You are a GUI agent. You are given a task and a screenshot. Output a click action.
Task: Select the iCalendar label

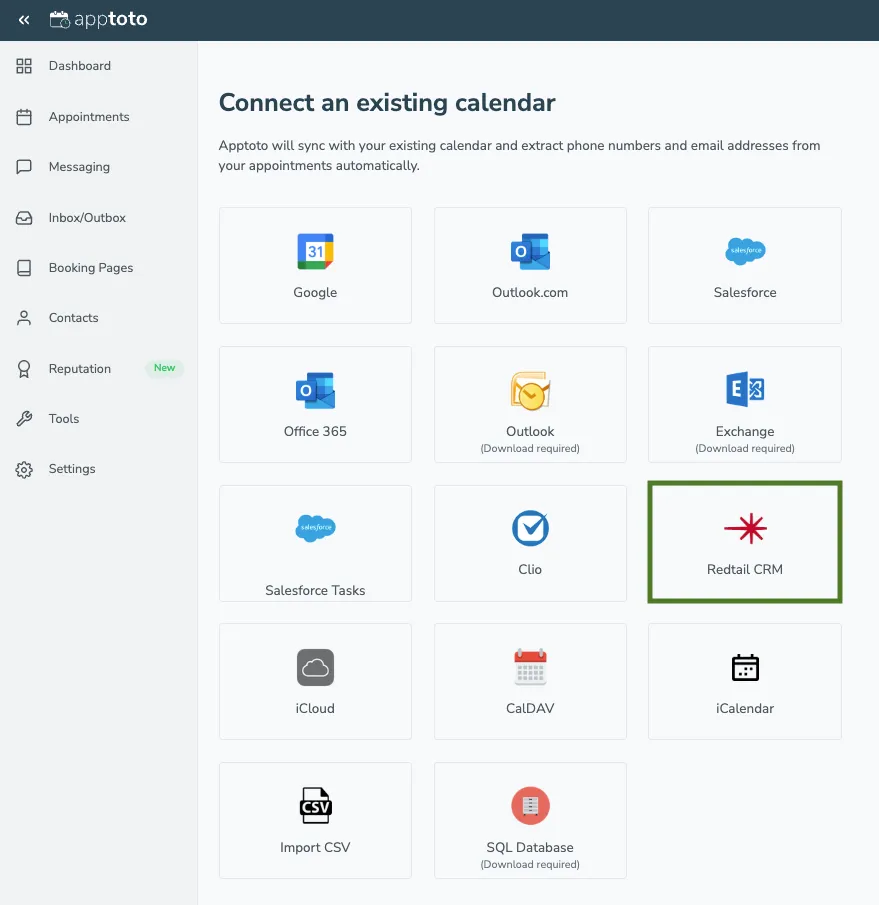coord(745,709)
